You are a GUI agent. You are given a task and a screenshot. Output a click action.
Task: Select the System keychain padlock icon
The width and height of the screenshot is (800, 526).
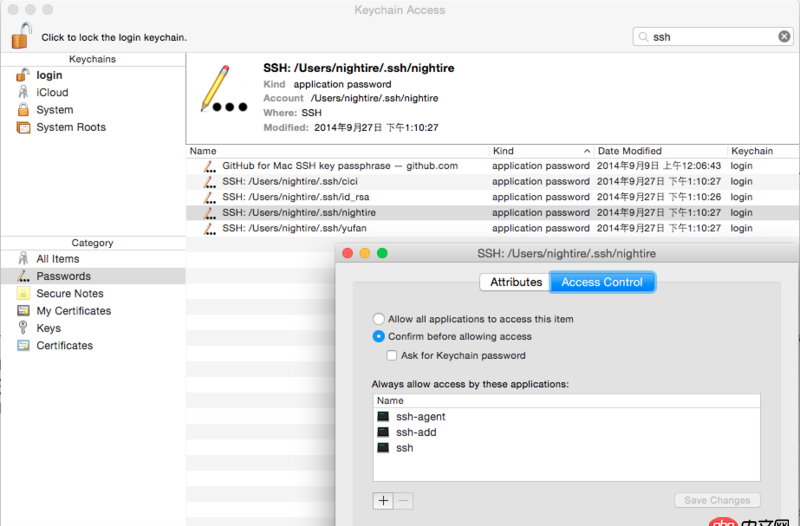pos(23,110)
